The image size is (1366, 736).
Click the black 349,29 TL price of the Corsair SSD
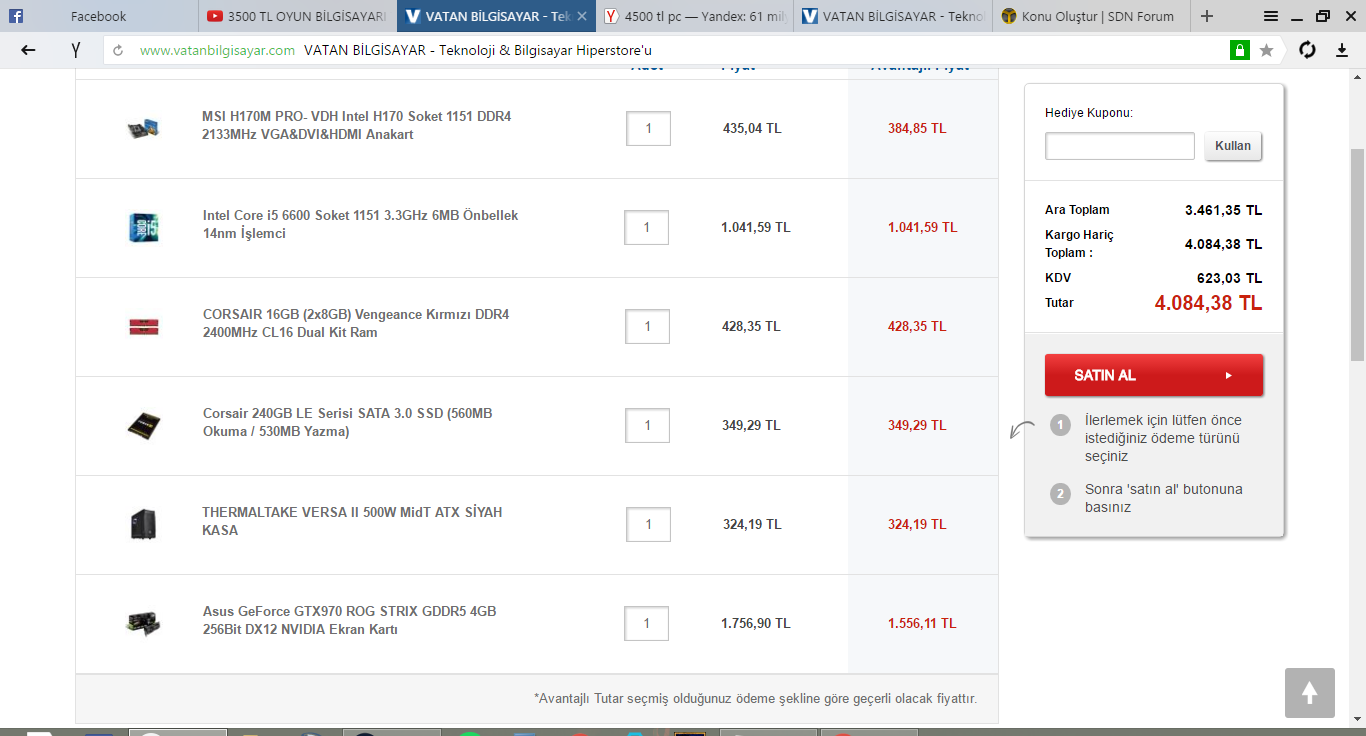click(x=751, y=425)
